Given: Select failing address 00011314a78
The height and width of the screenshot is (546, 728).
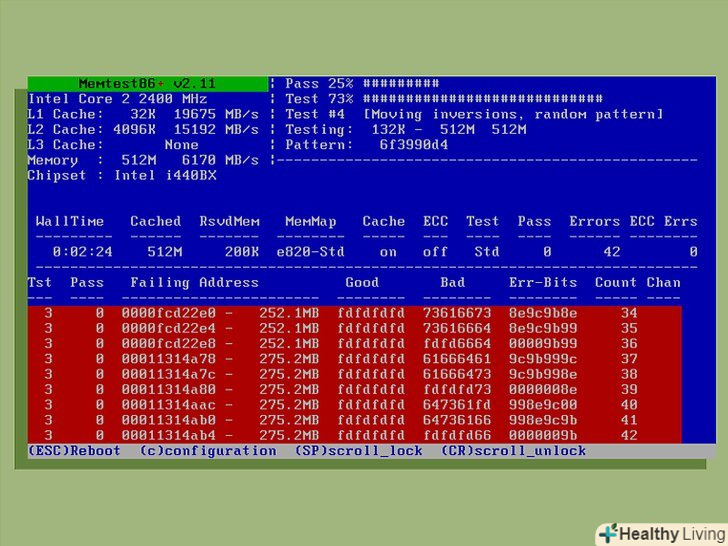Looking at the screenshot, I should (169, 359).
